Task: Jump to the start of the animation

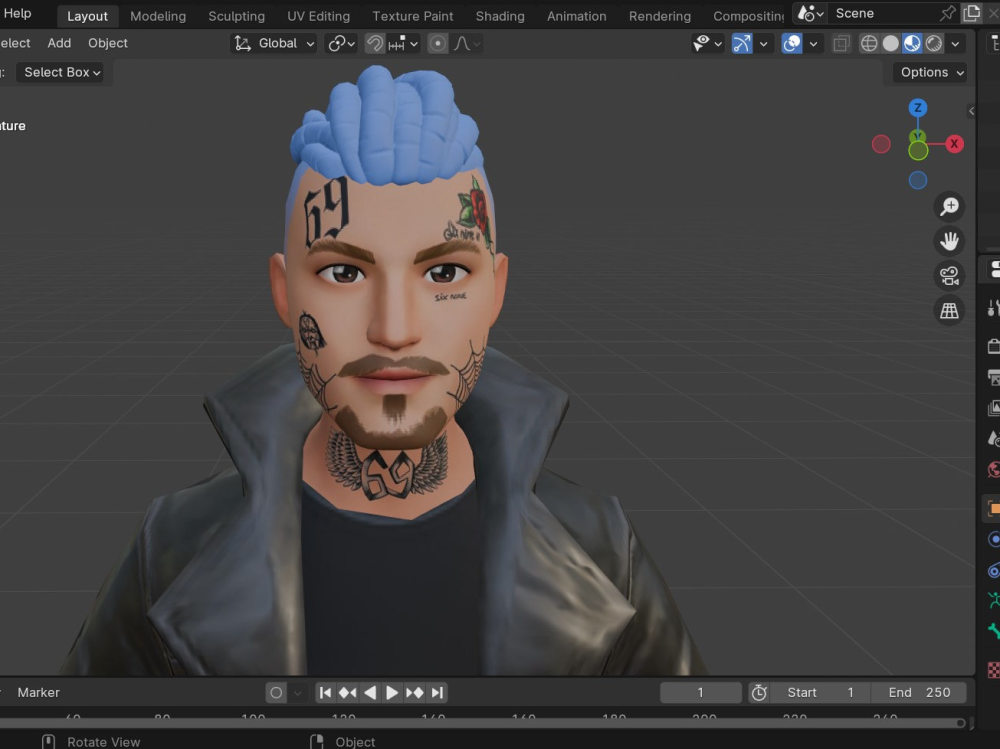Action: (324, 691)
